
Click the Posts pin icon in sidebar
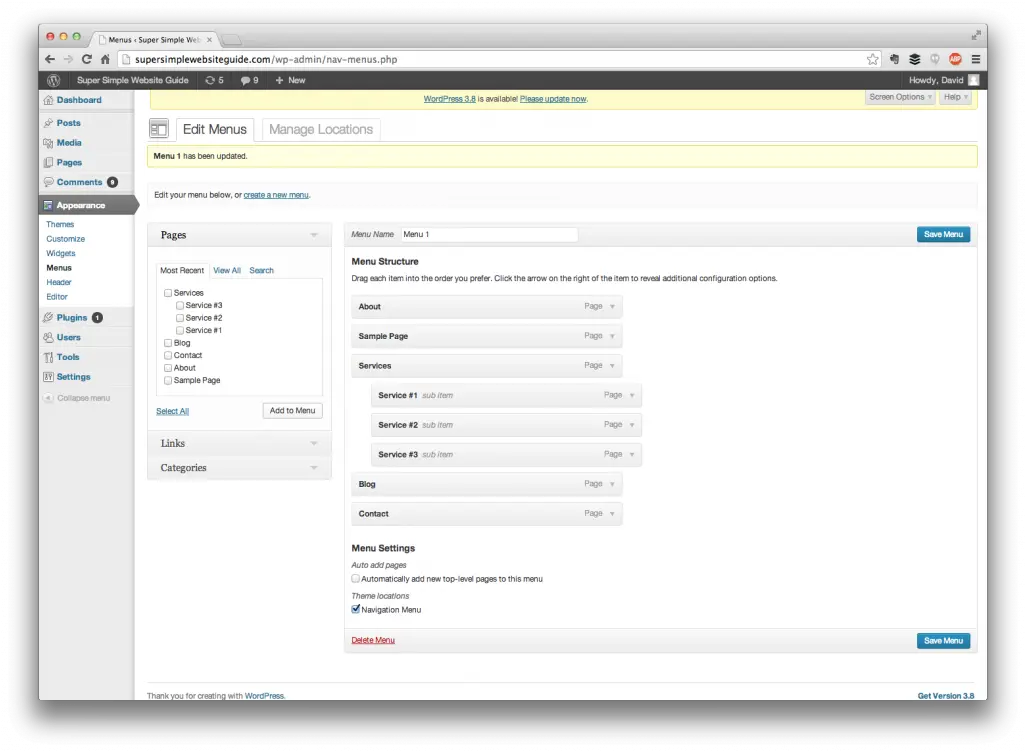click(48, 123)
